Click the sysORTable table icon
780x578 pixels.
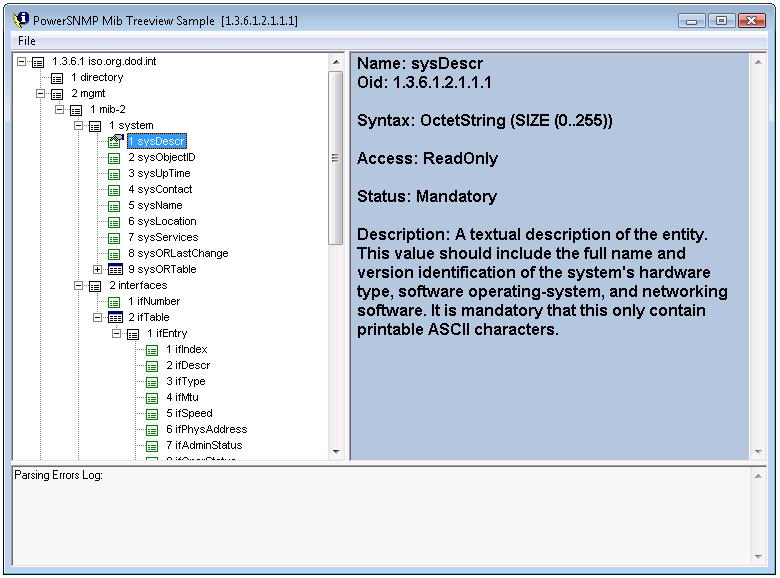pos(114,270)
